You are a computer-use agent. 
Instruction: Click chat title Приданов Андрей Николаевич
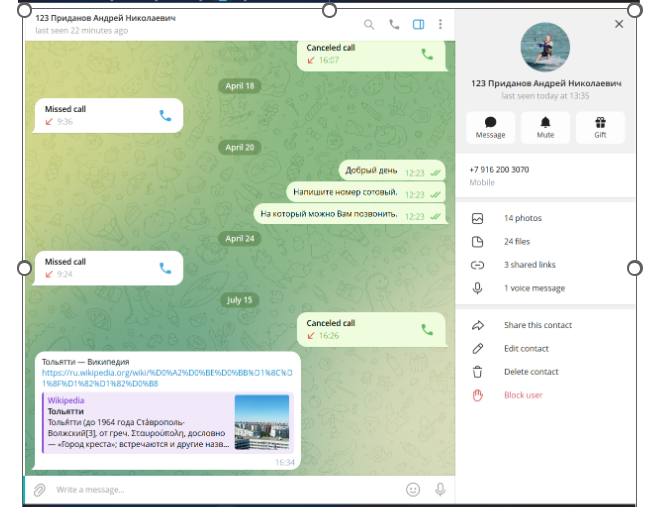click(105, 18)
